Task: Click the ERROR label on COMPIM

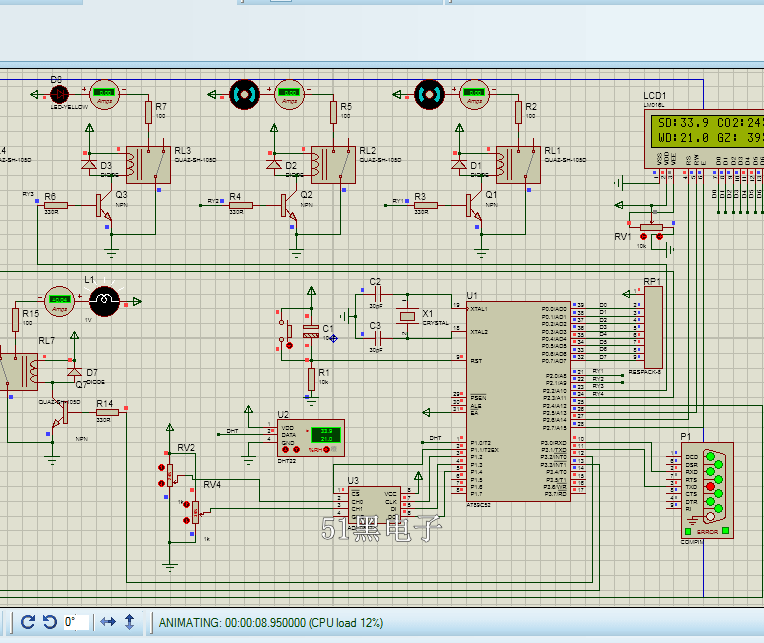Action: click(x=707, y=532)
